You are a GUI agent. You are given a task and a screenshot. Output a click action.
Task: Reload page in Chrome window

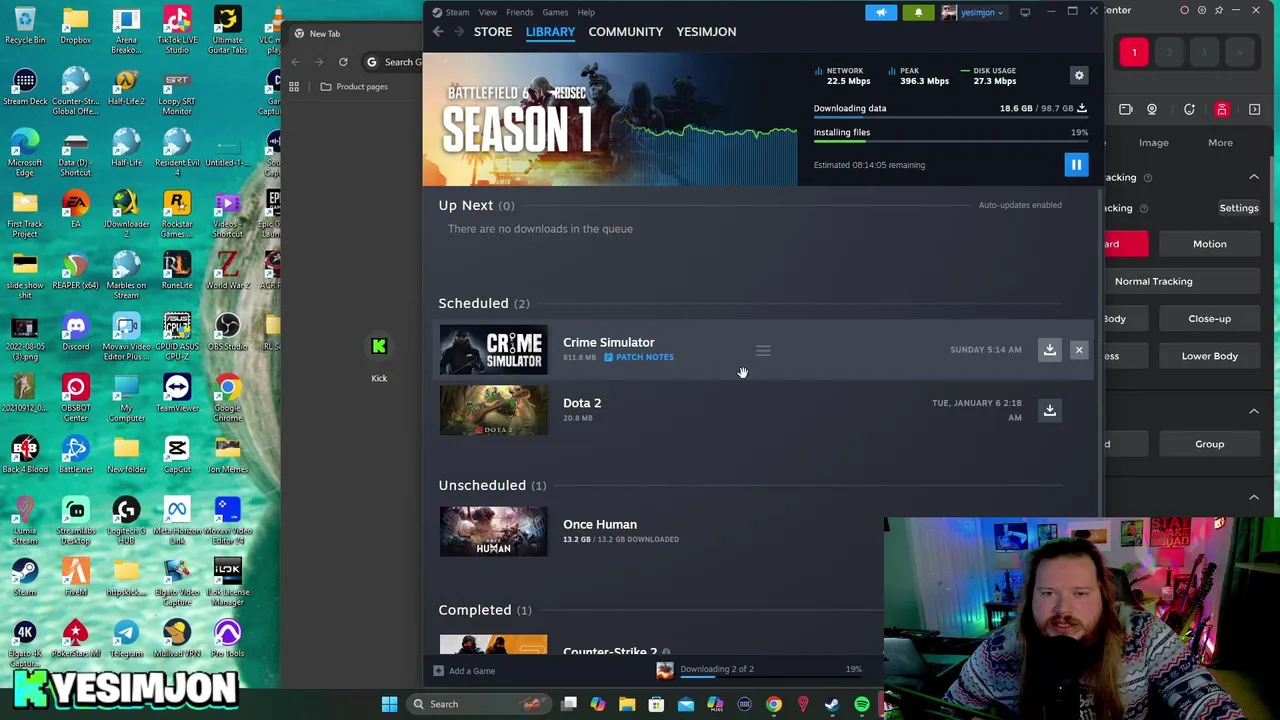tap(343, 62)
